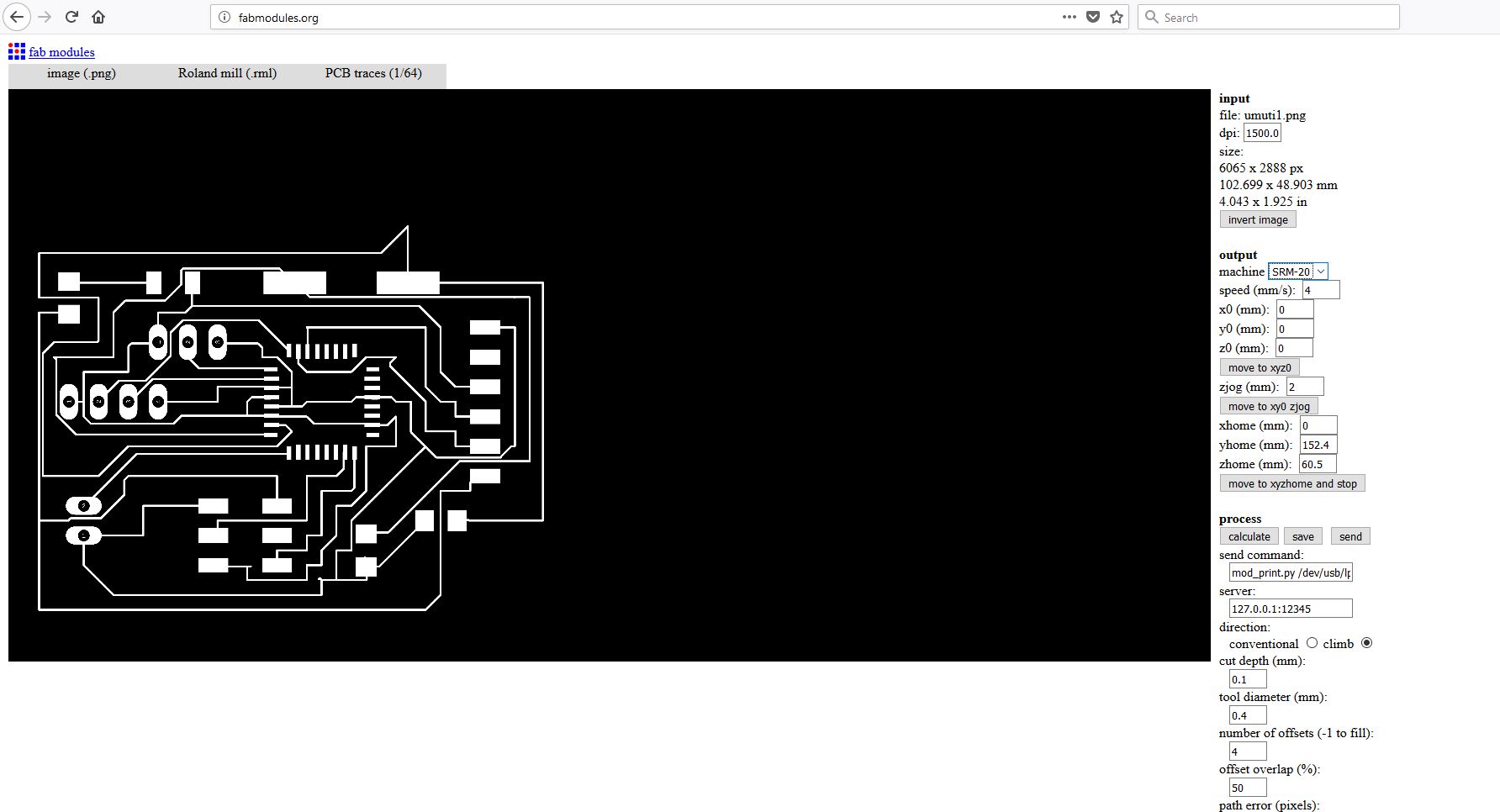
Task: Click the offset overlap (%) input field
Action: 1248,788
